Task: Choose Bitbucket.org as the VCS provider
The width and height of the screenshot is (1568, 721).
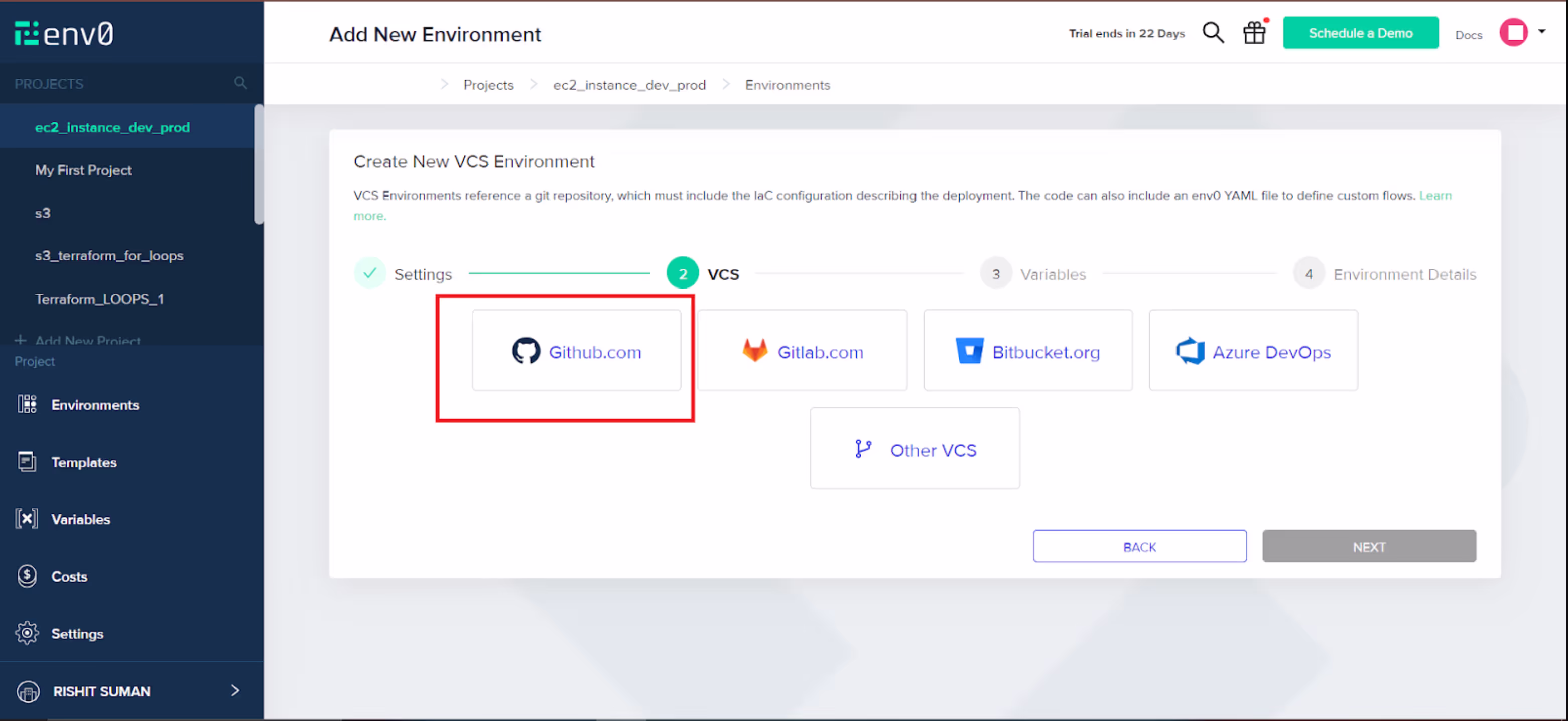Action: [x=1028, y=350]
